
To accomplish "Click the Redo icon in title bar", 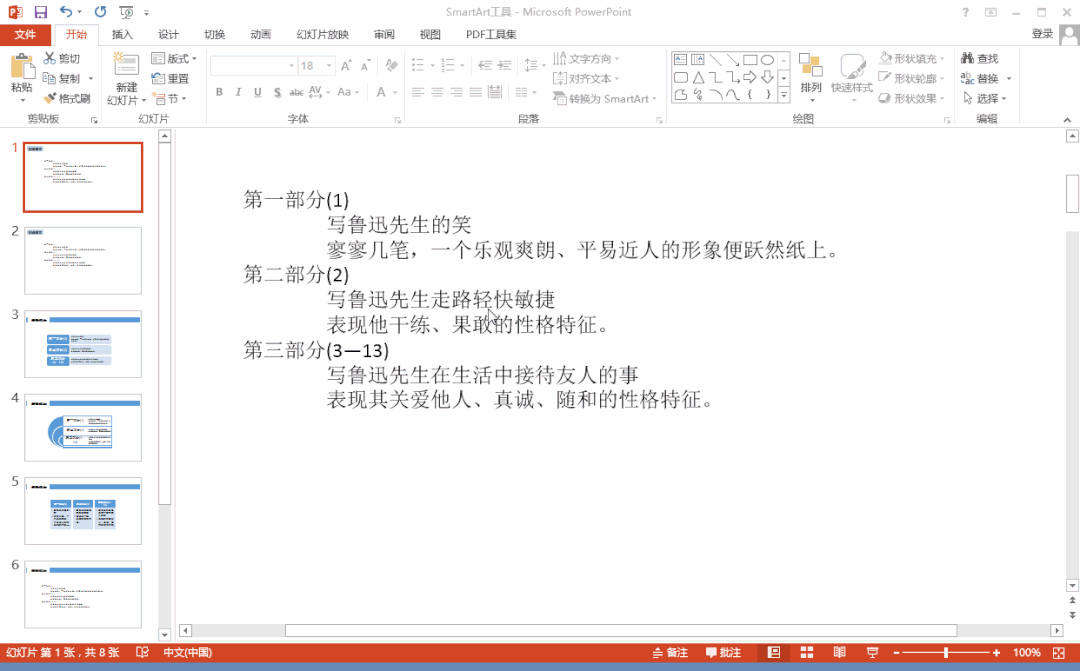I will click(x=101, y=12).
